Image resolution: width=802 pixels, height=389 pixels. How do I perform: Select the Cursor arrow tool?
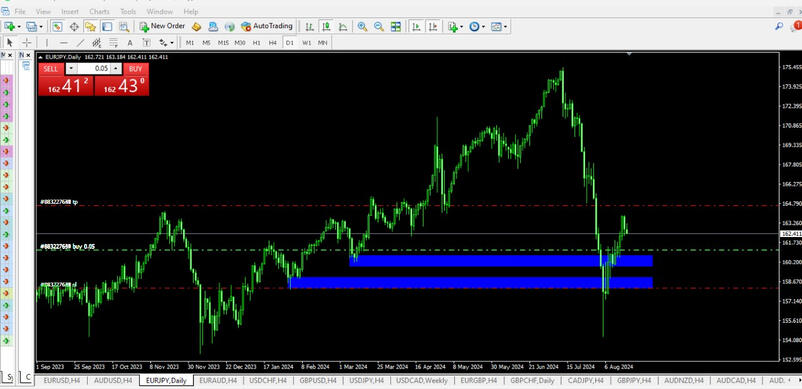10,42
